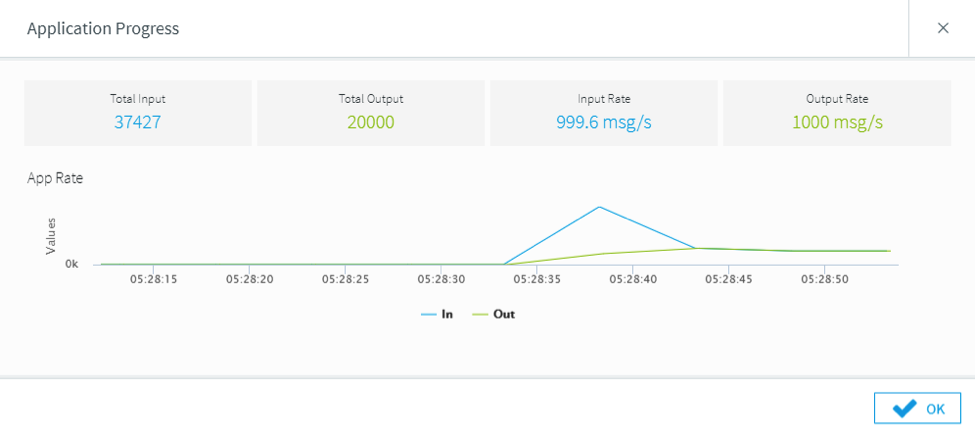
Task: Click the 05:28:25 time axis label
Action: [345, 280]
